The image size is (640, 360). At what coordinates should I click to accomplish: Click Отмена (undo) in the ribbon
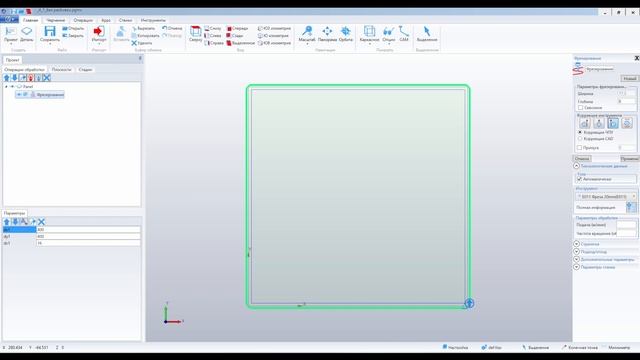(x=172, y=29)
